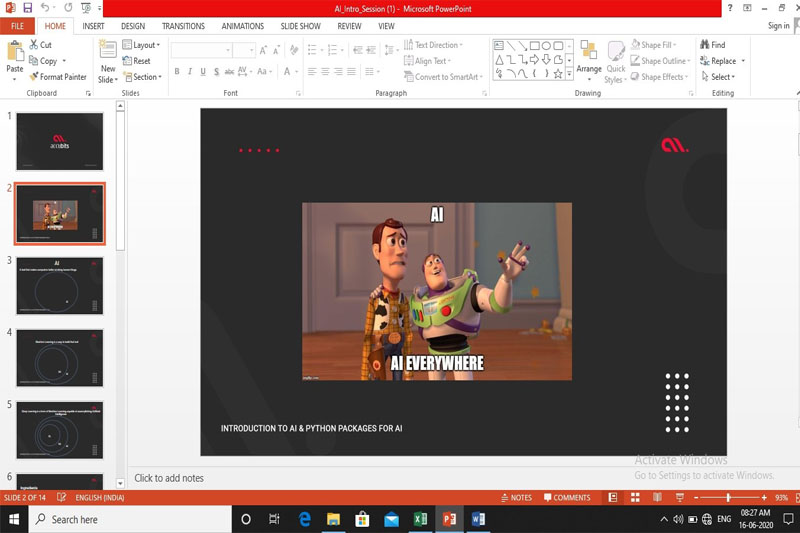The image size is (800, 533).
Task: Save the presentation from Quick Access Toolbar
Action: click(x=27, y=8)
